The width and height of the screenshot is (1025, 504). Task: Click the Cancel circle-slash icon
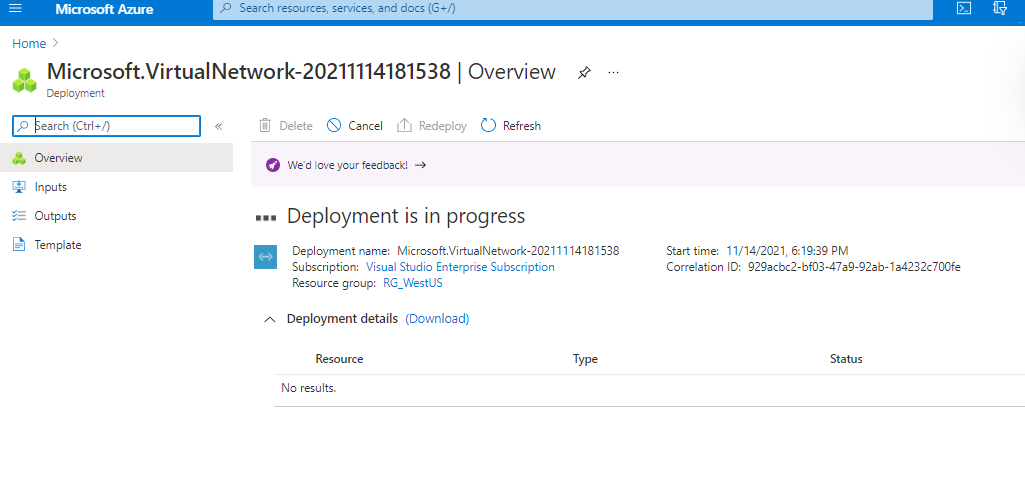coord(334,126)
